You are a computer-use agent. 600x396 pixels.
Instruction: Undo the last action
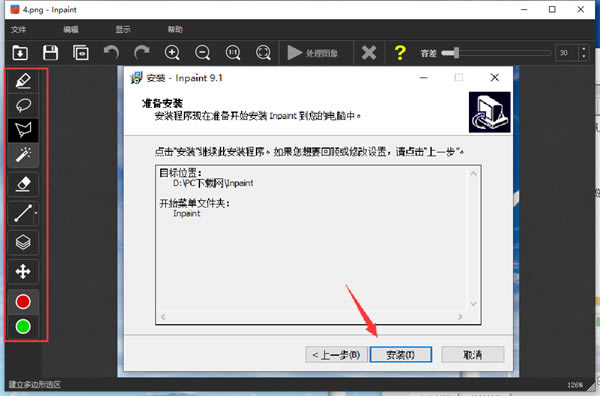point(111,53)
